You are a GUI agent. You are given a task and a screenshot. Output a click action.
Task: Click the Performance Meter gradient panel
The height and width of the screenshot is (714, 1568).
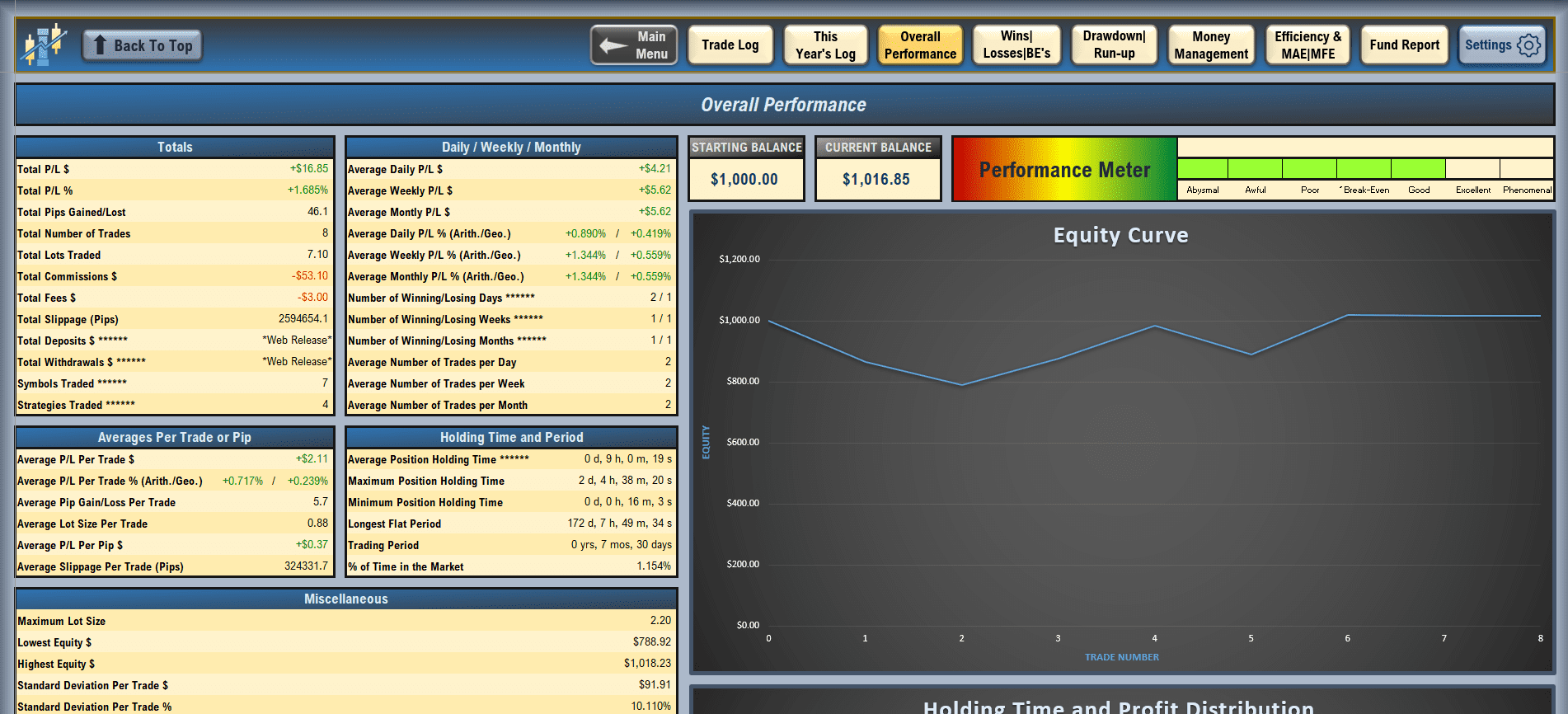coord(1064,170)
